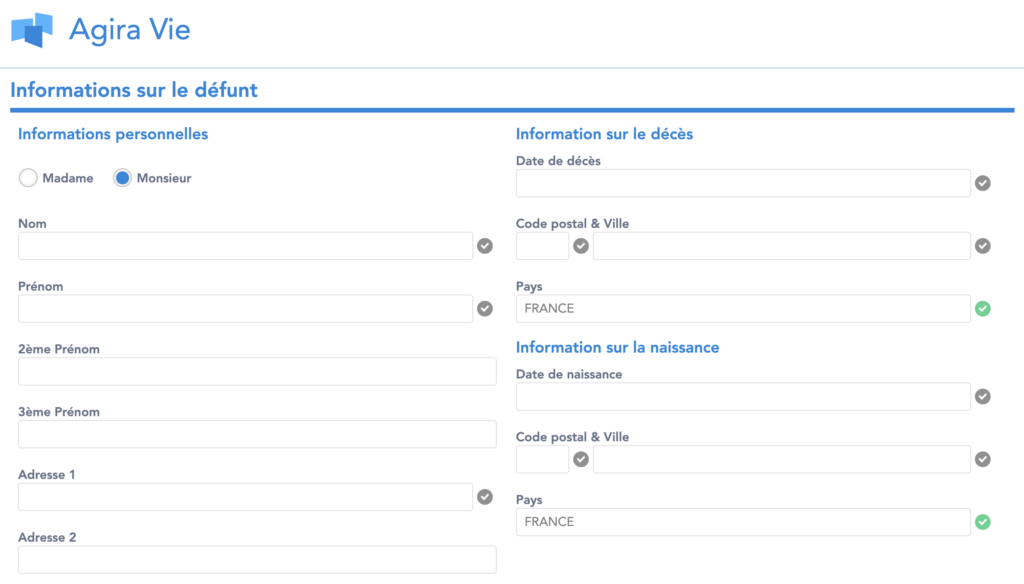Open the Pays field under naissance
This screenshot has width=1024, height=584.
pyautogui.click(x=743, y=522)
